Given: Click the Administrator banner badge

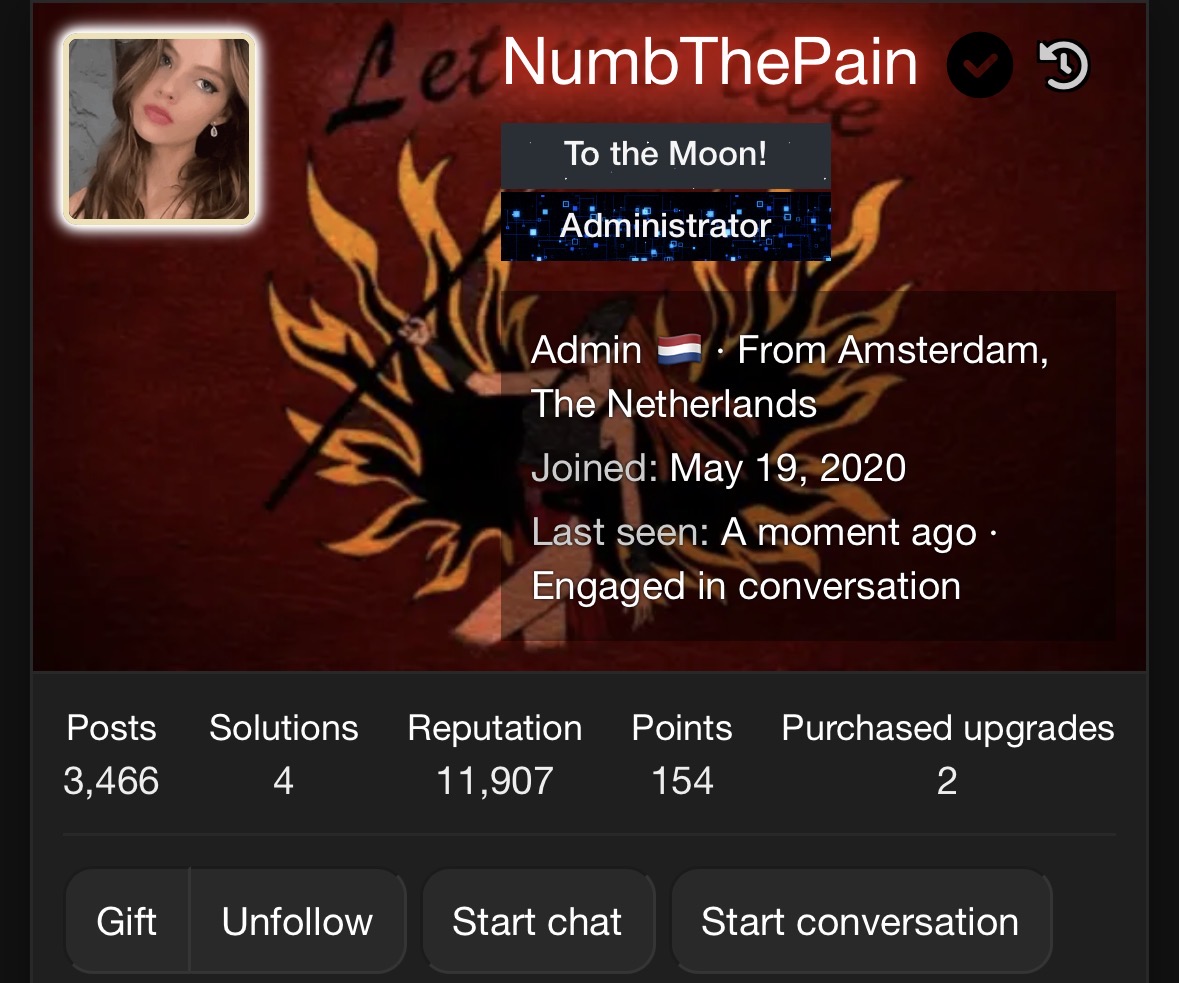Looking at the screenshot, I should click(x=665, y=226).
